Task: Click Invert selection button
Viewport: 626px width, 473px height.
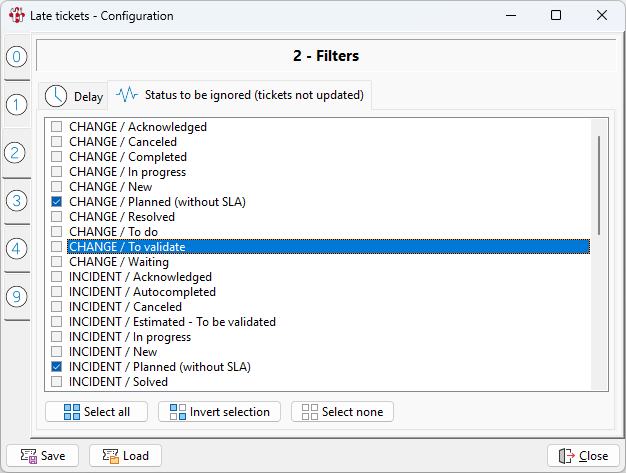Action: (220, 412)
